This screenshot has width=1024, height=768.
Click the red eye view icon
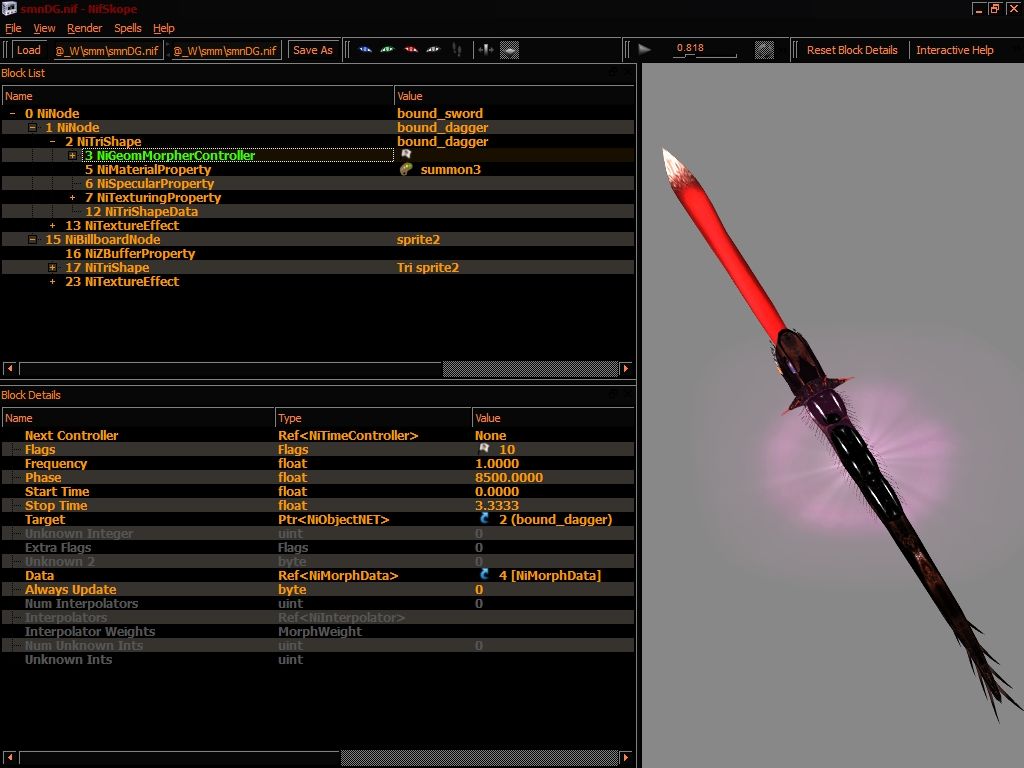tap(411, 50)
